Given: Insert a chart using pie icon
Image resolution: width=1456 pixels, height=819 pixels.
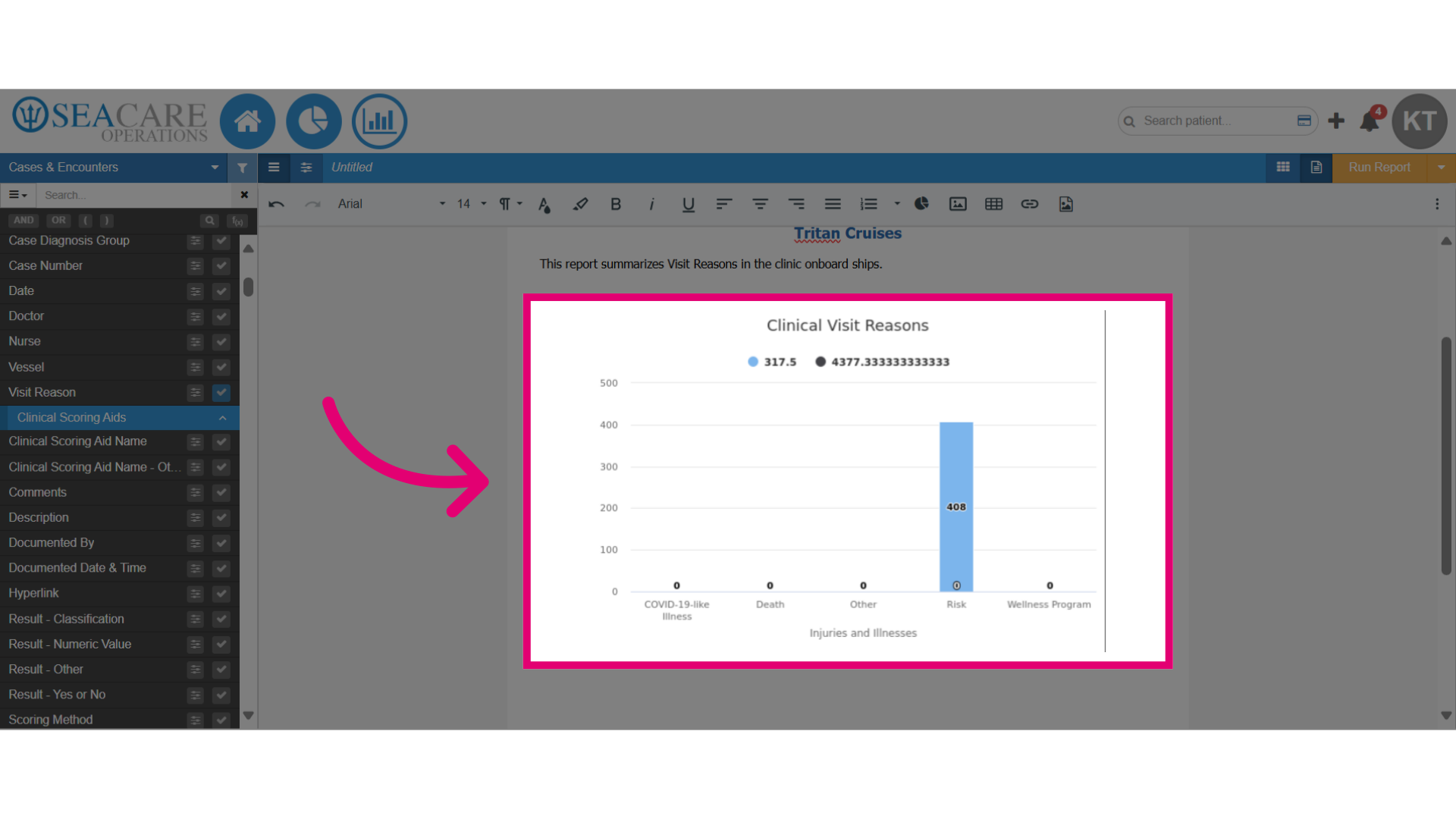Looking at the screenshot, I should pos(921,203).
